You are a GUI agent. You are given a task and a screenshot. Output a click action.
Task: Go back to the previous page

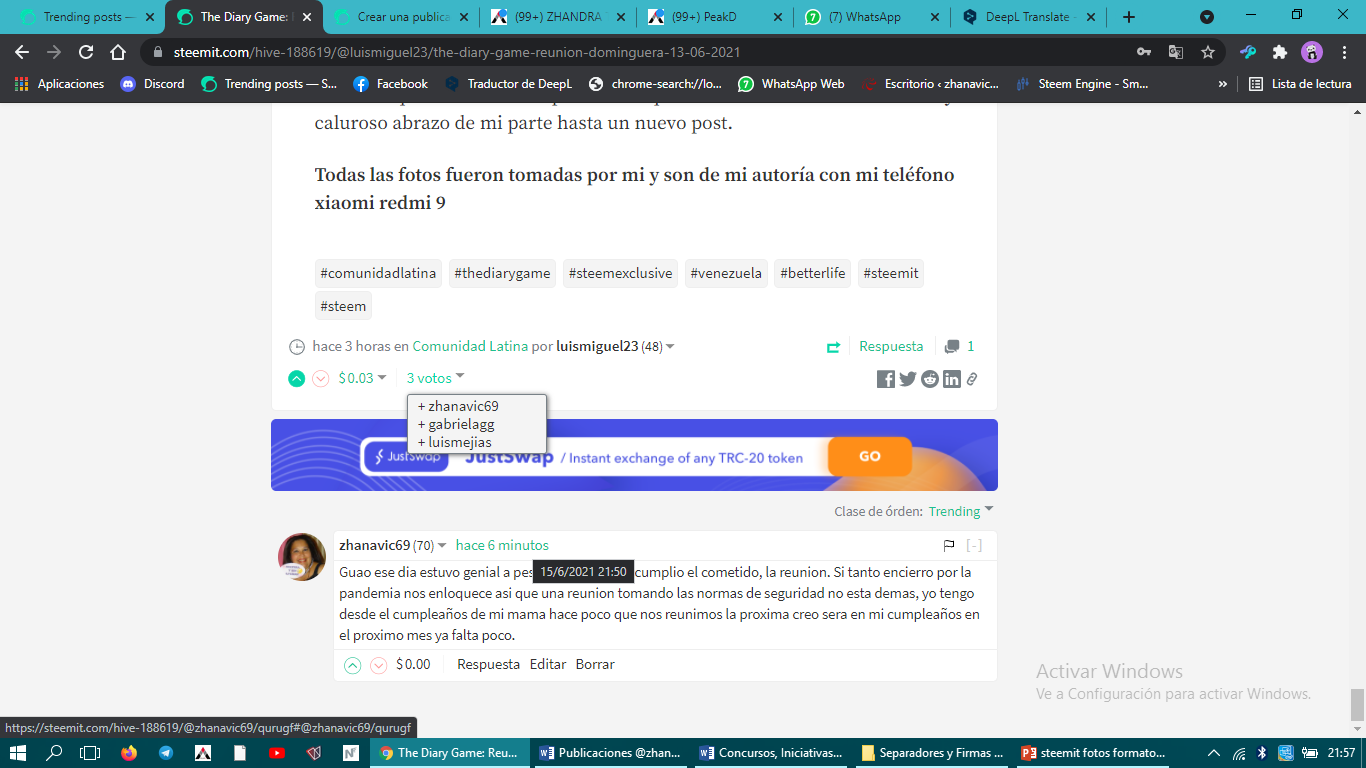pyautogui.click(x=22, y=52)
